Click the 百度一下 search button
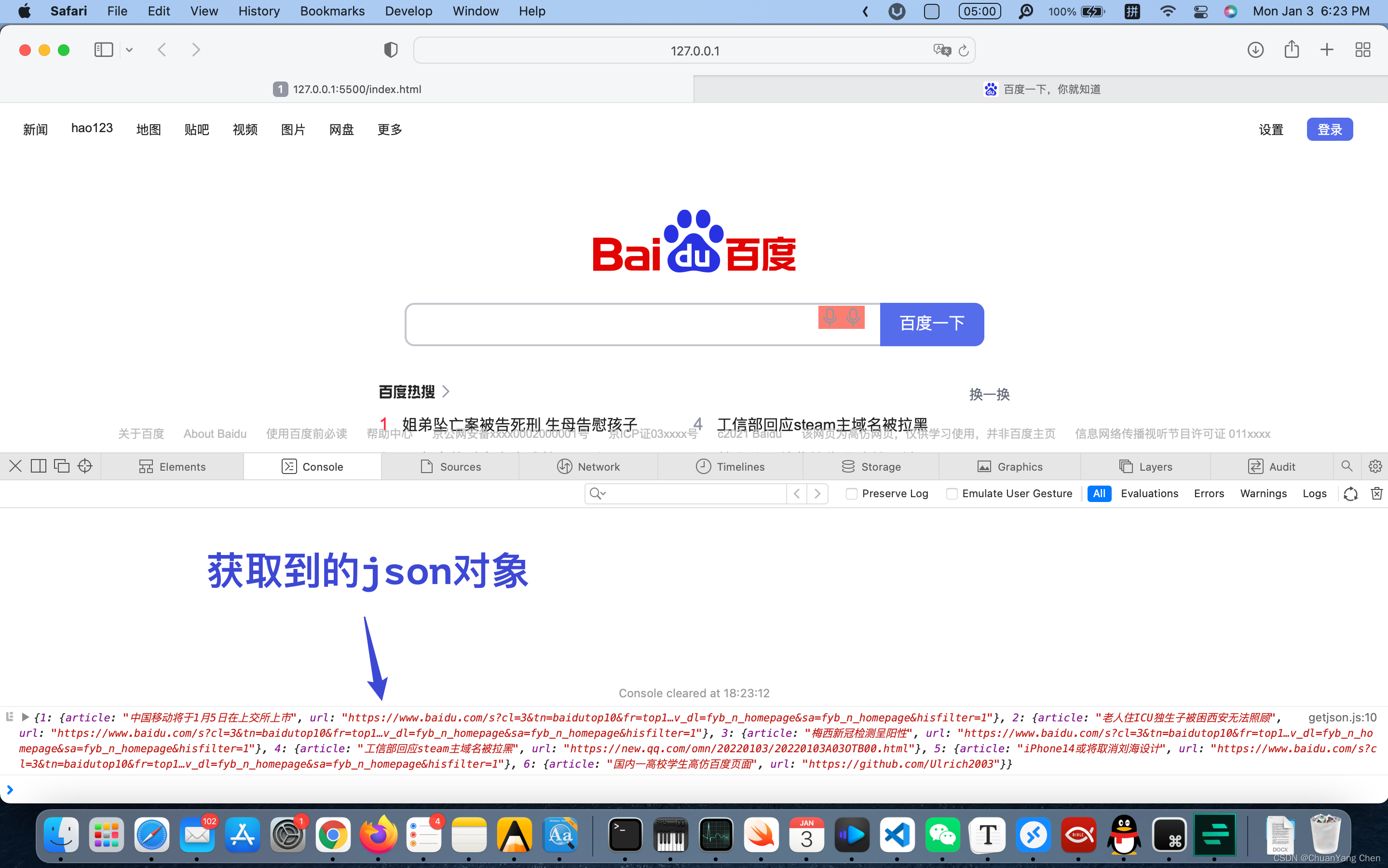 click(x=932, y=325)
